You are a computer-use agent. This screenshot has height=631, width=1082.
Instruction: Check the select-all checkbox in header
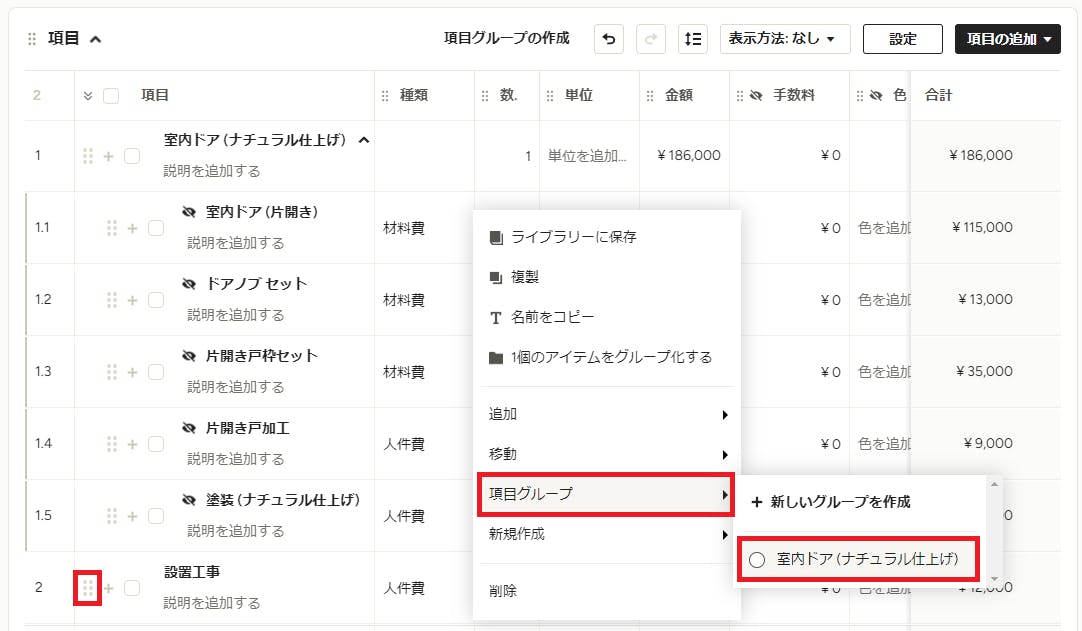pyautogui.click(x=110, y=96)
